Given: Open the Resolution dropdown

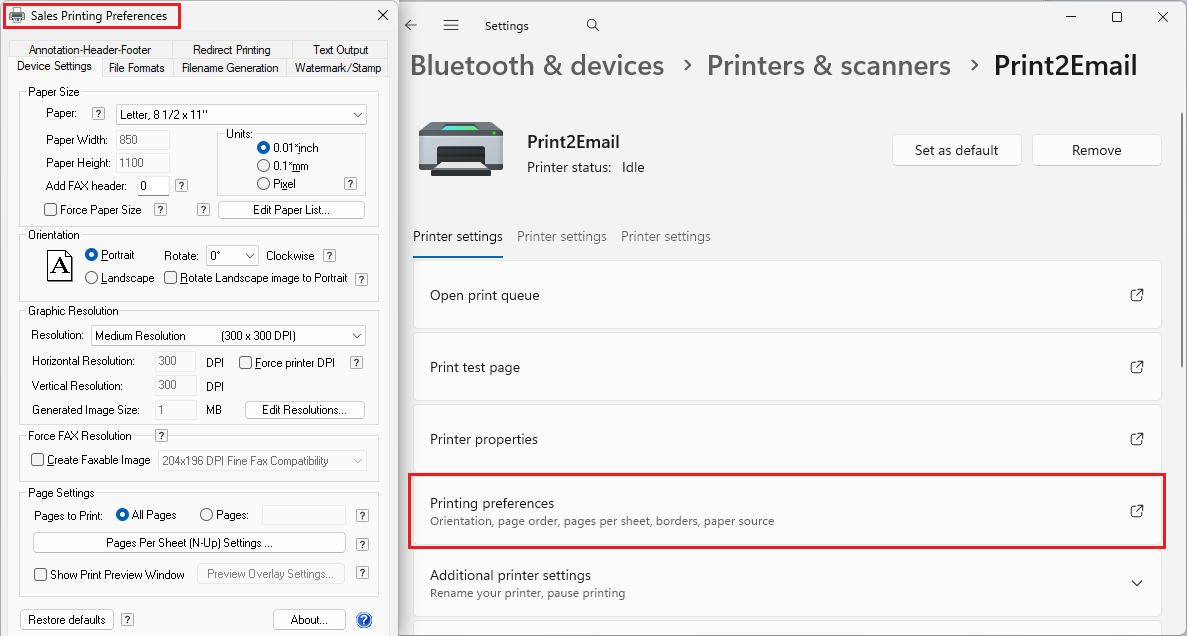Looking at the screenshot, I should [x=228, y=335].
